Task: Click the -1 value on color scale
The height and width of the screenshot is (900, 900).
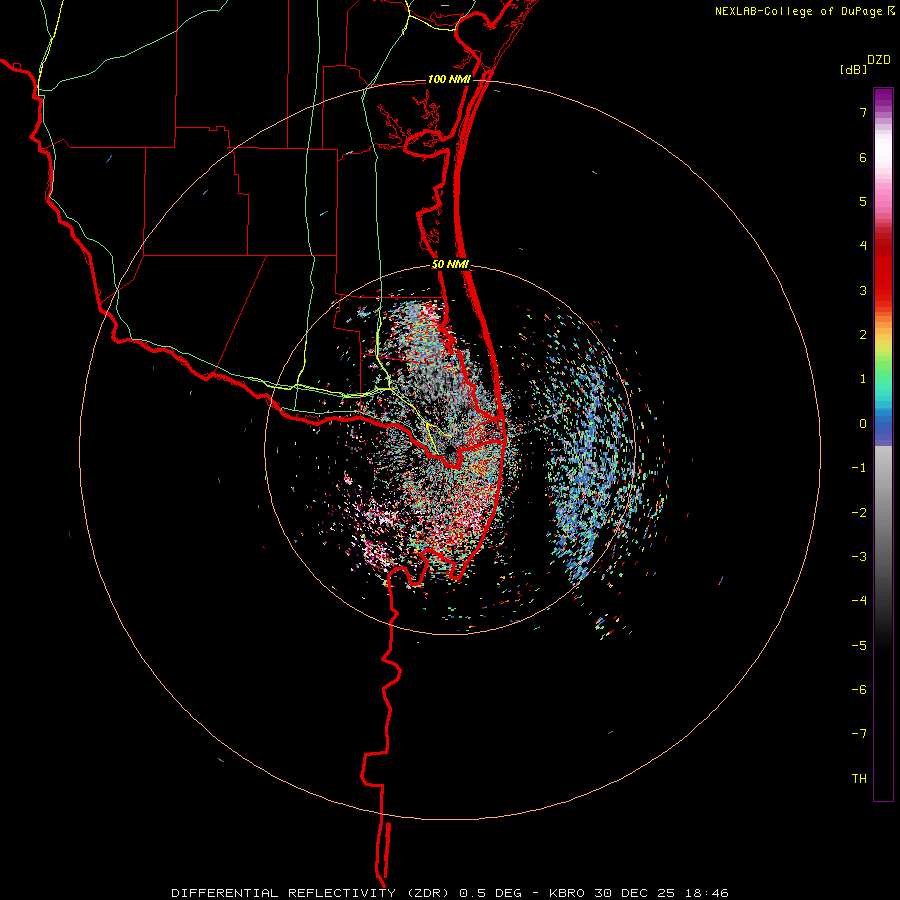Action: pos(859,468)
